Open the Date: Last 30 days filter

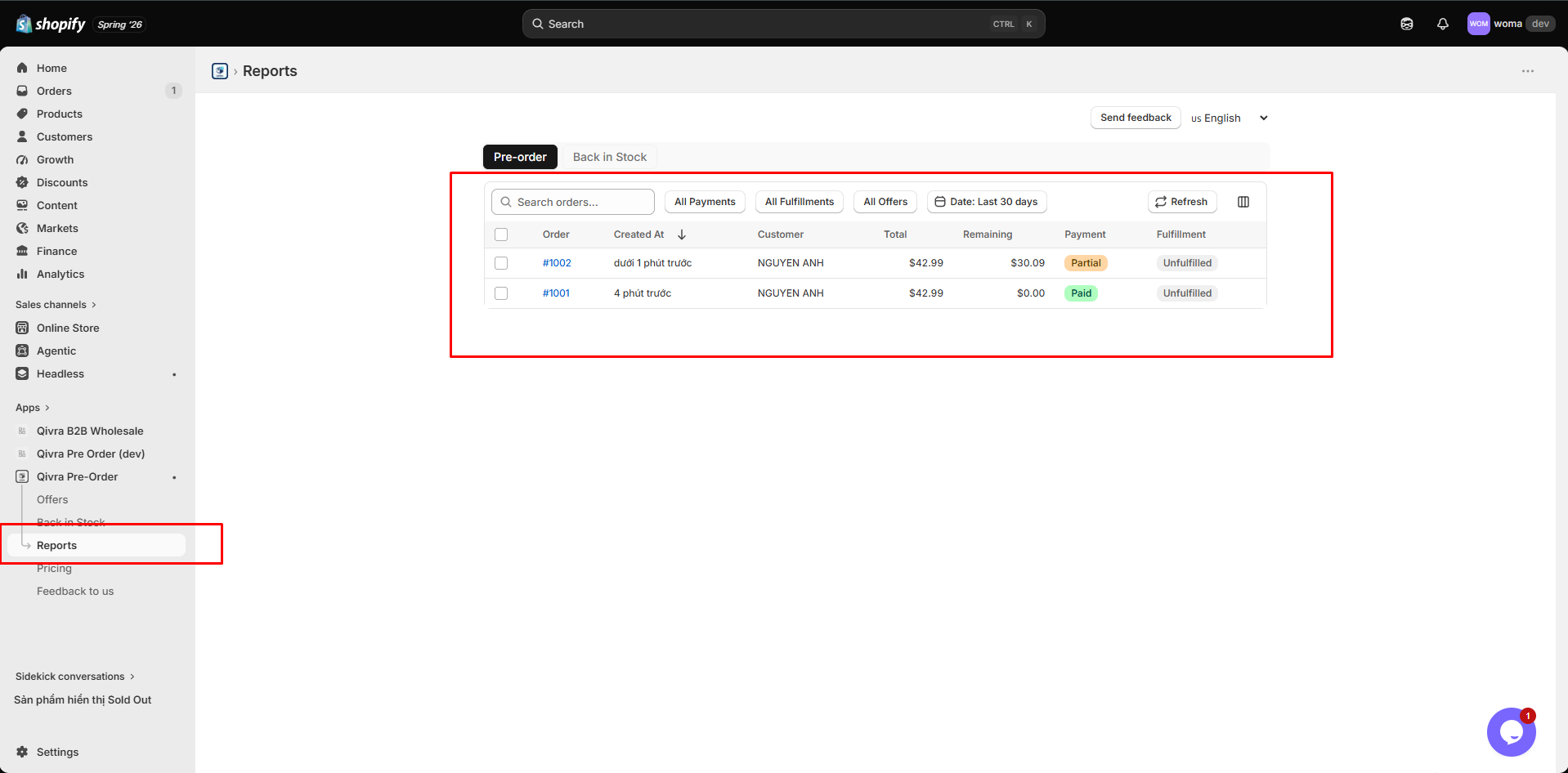click(987, 202)
